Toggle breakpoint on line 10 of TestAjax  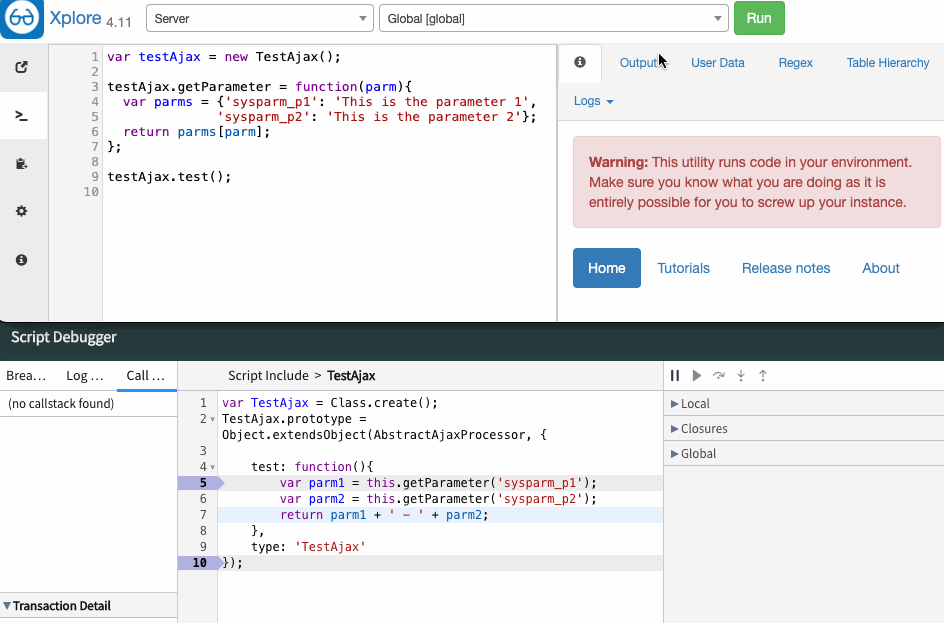pyautogui.click(x=199, y=562)
